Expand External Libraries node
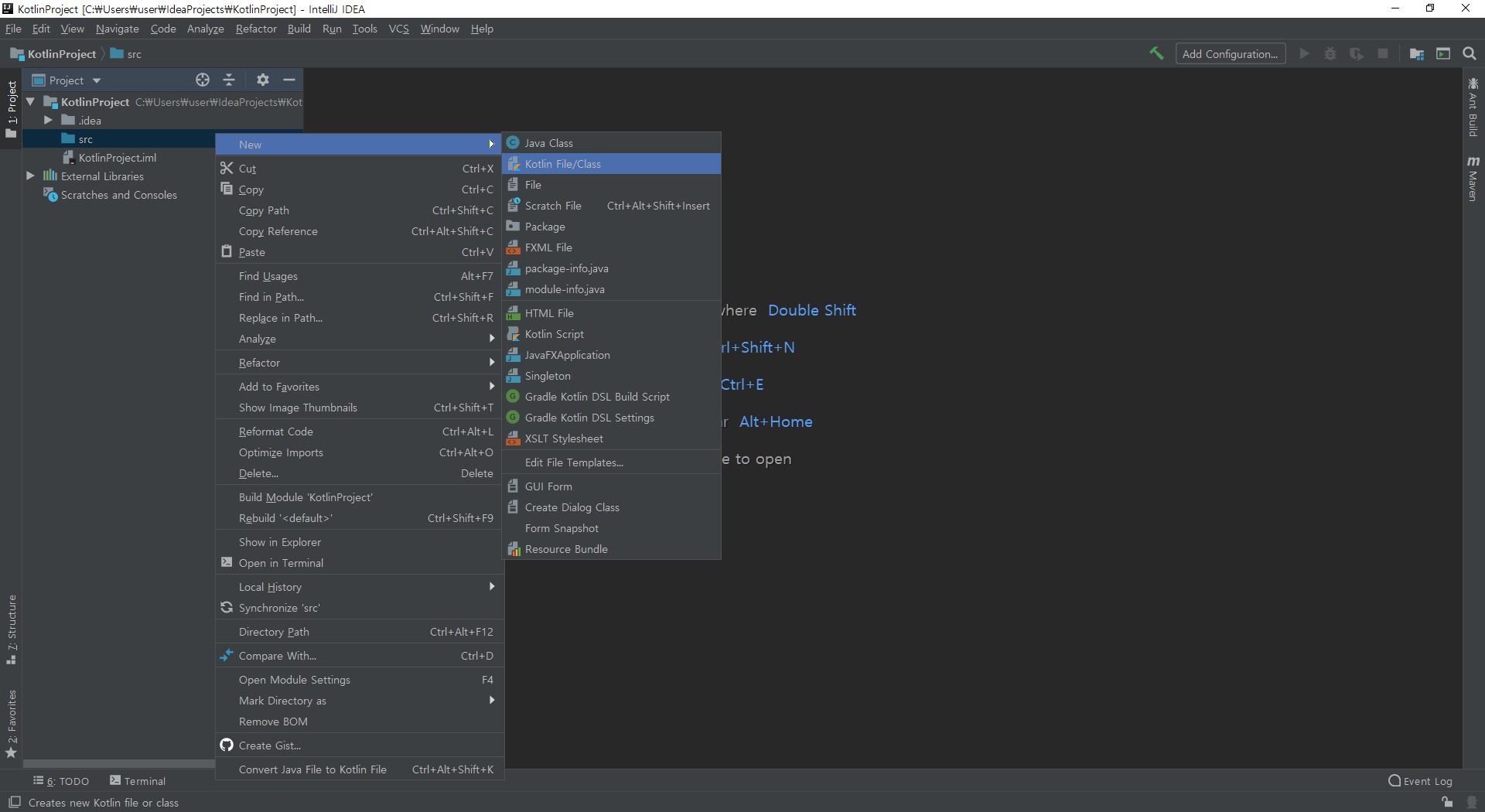 tap(30, 176)
